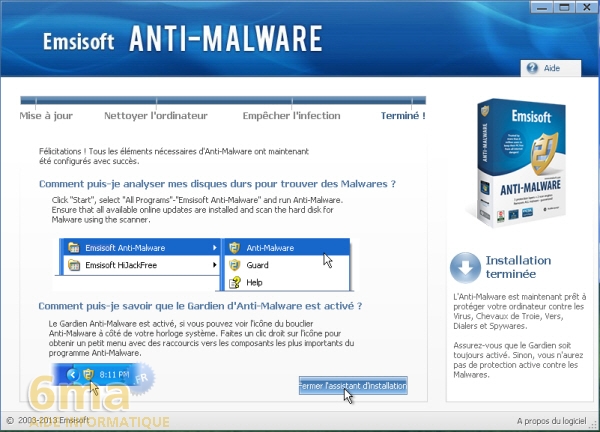Select the 'Empêcher l'infection' step
Image resolution: width=600 pixels, height=432 pixels.
[291, 116]
